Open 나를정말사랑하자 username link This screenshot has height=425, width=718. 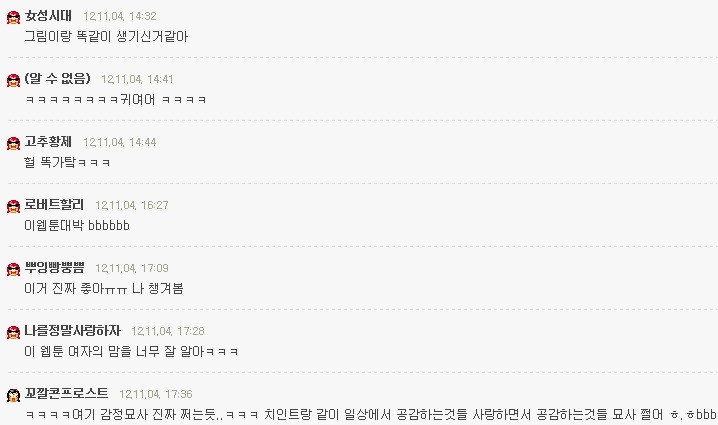point(72,330)
